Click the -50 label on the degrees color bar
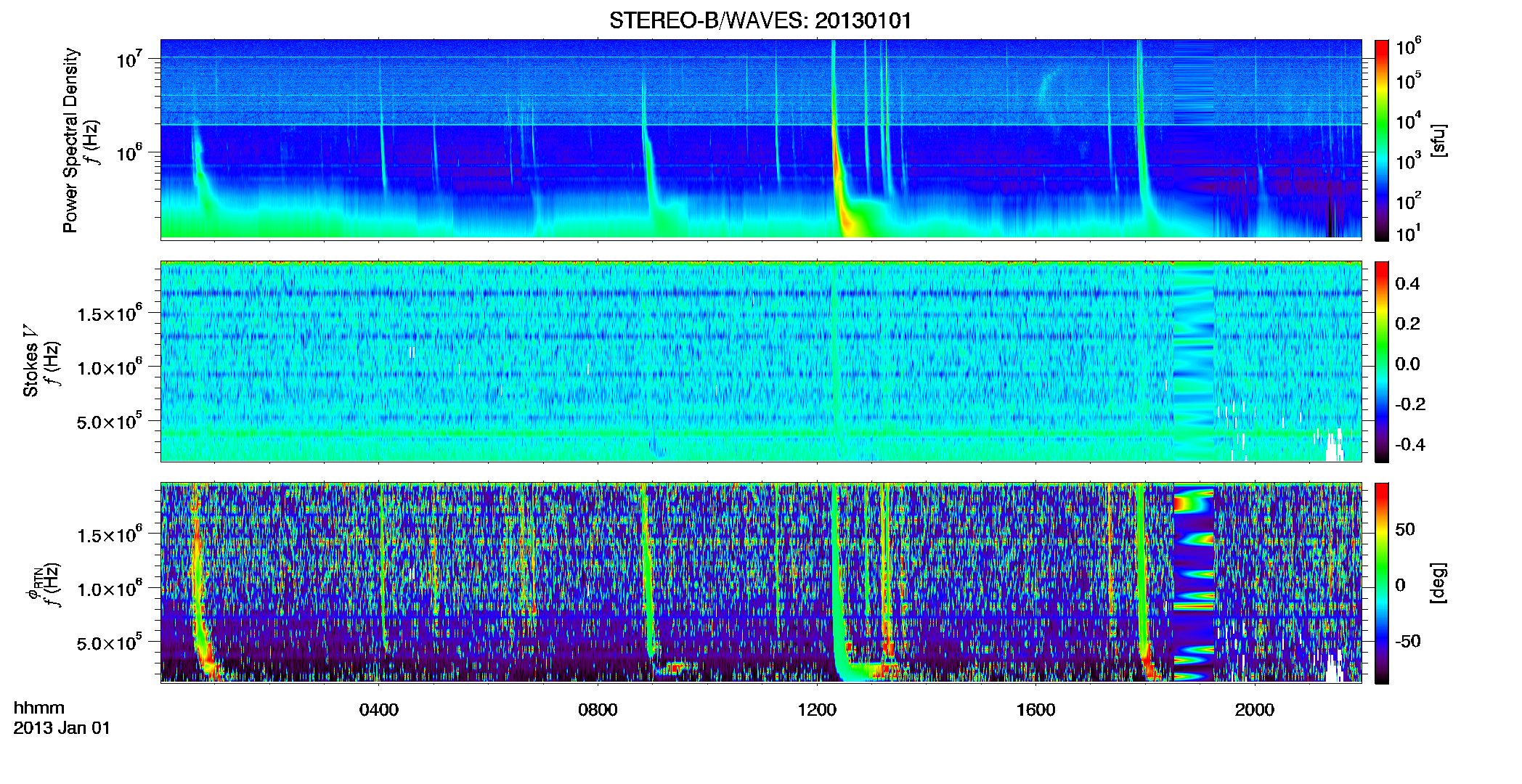 click(1407, 641)
